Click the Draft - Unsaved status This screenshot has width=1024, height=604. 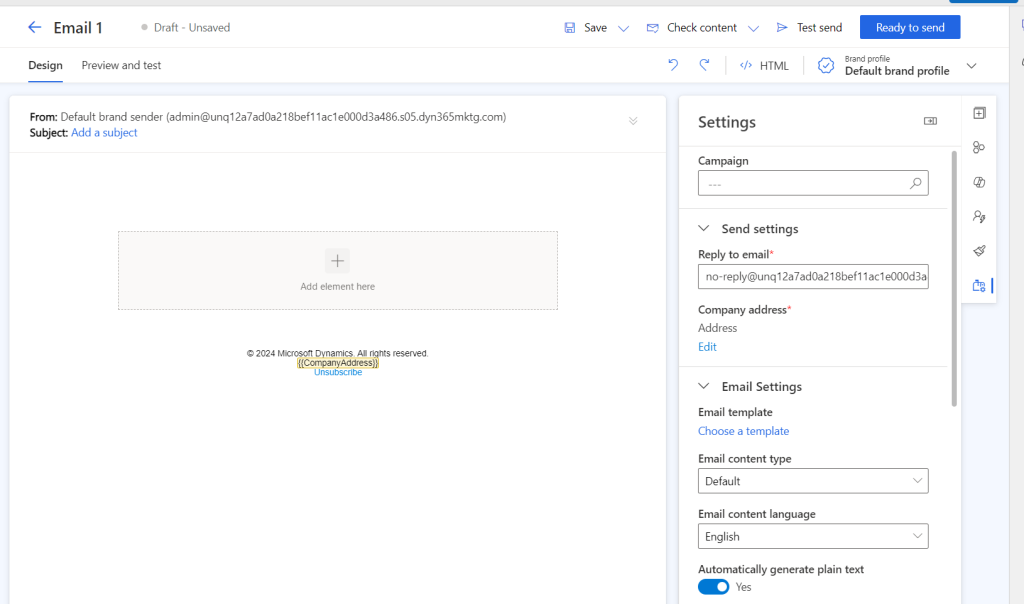click(x=186, y=27)
